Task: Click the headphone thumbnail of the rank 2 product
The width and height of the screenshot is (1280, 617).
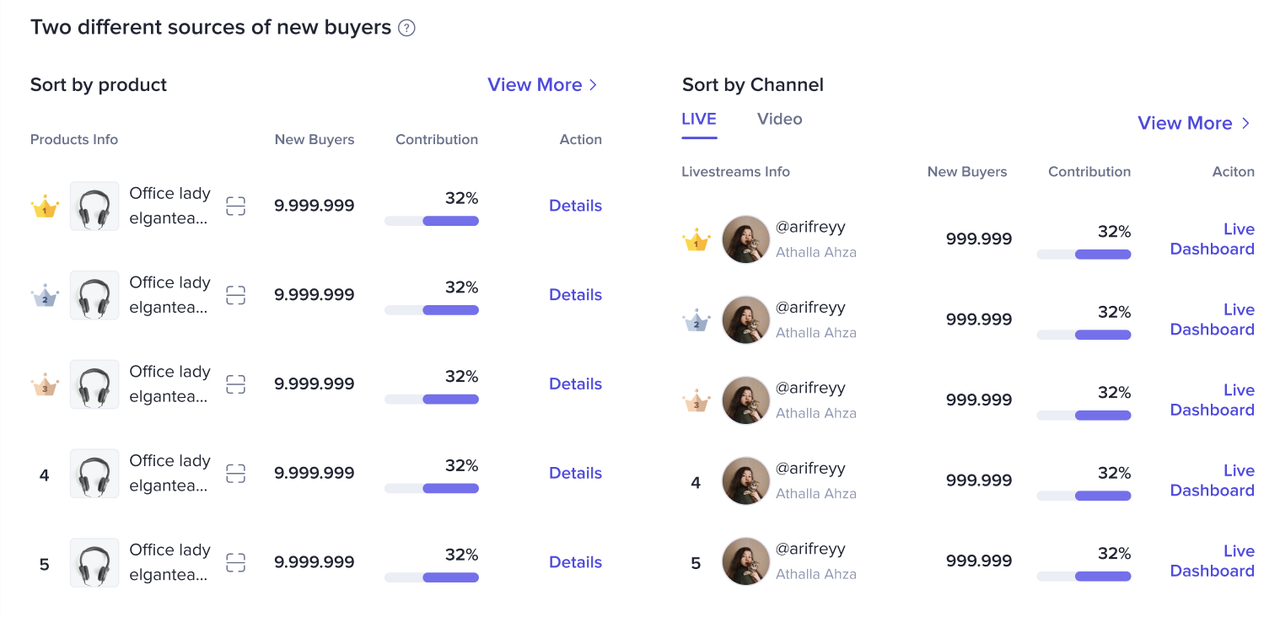Action: [95, 295]
